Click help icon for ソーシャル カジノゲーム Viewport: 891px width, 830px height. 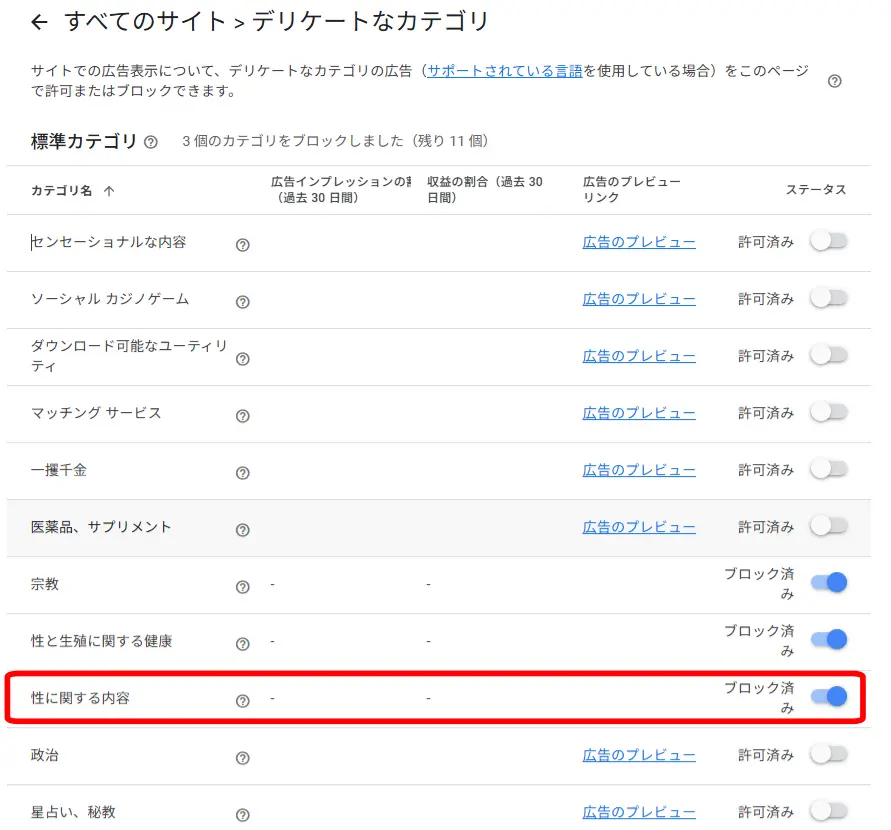click(242, 302)
